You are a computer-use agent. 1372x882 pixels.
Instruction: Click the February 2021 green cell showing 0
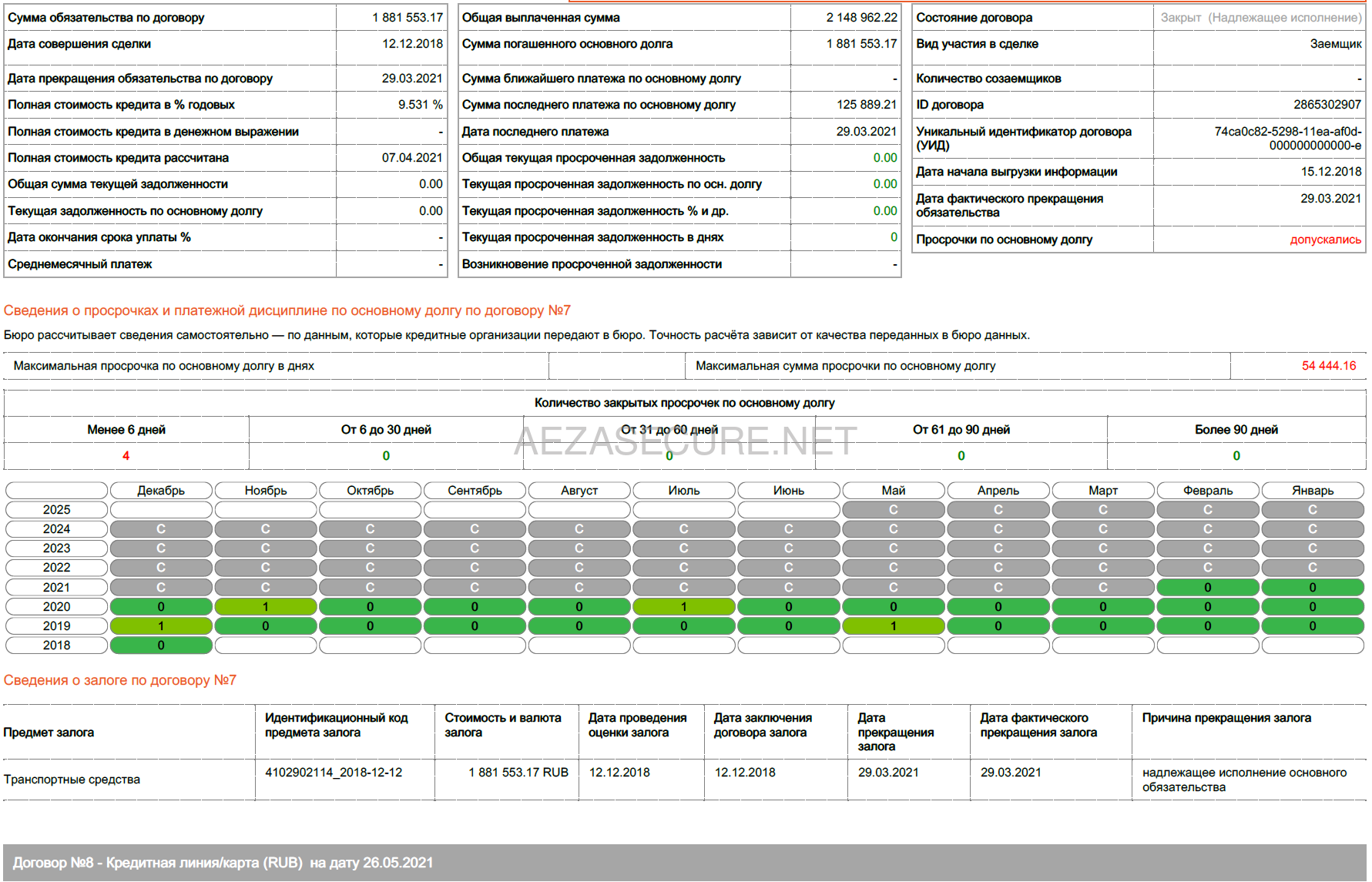(x=1208, y=588)
